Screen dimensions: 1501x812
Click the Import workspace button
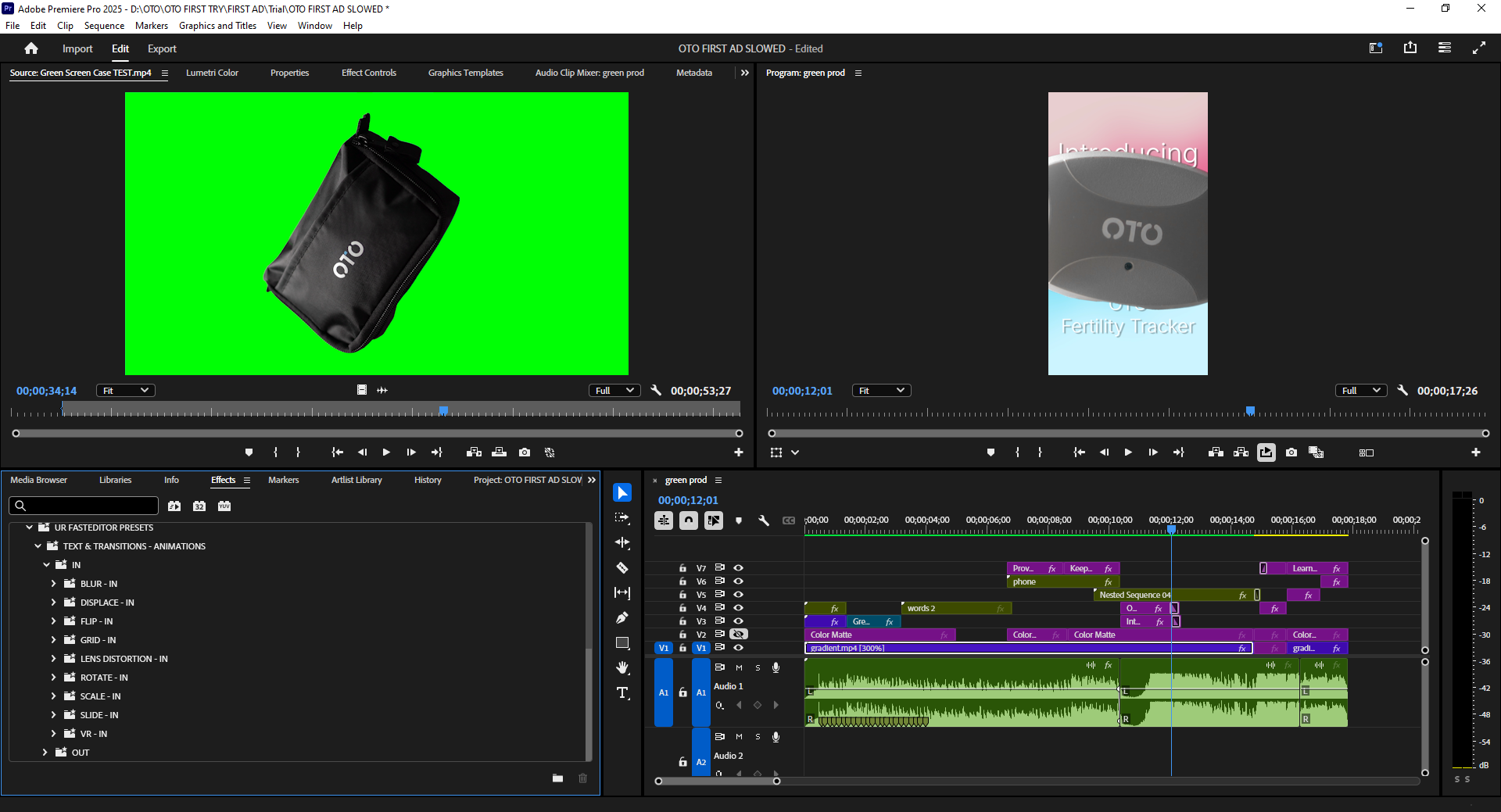[77, 48]
